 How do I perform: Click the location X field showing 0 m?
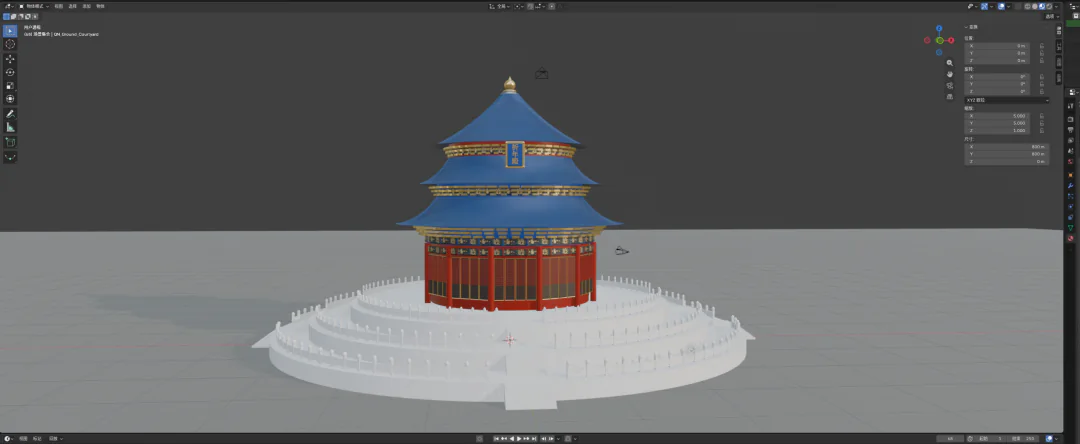click(x=997, y=45)
